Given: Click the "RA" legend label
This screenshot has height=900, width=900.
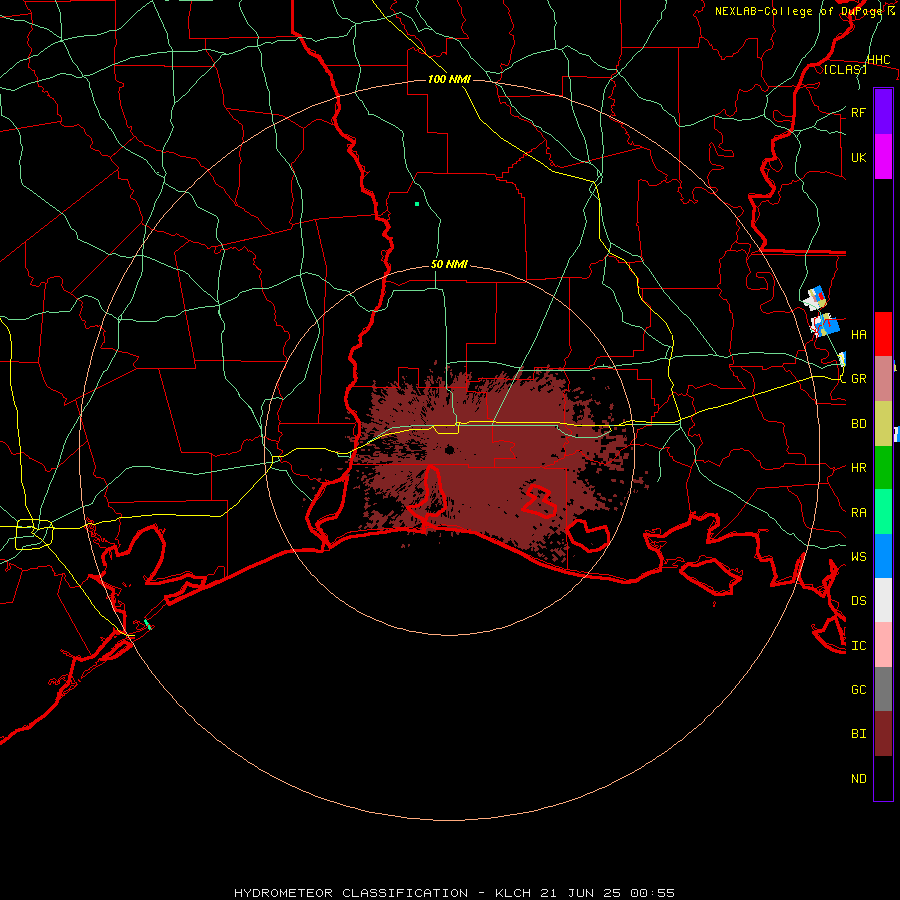Looking at the screenshot, I should (858, 513).
